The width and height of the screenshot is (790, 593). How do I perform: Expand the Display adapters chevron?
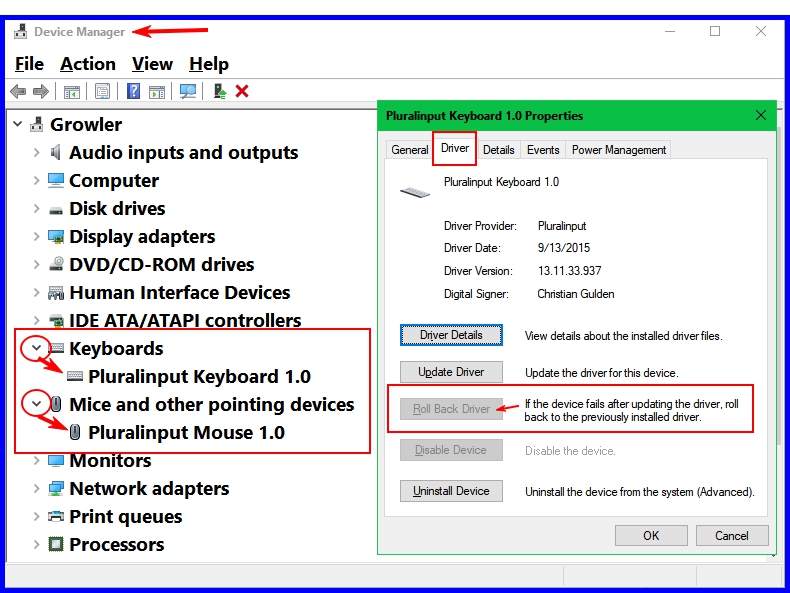coord(36,236)
